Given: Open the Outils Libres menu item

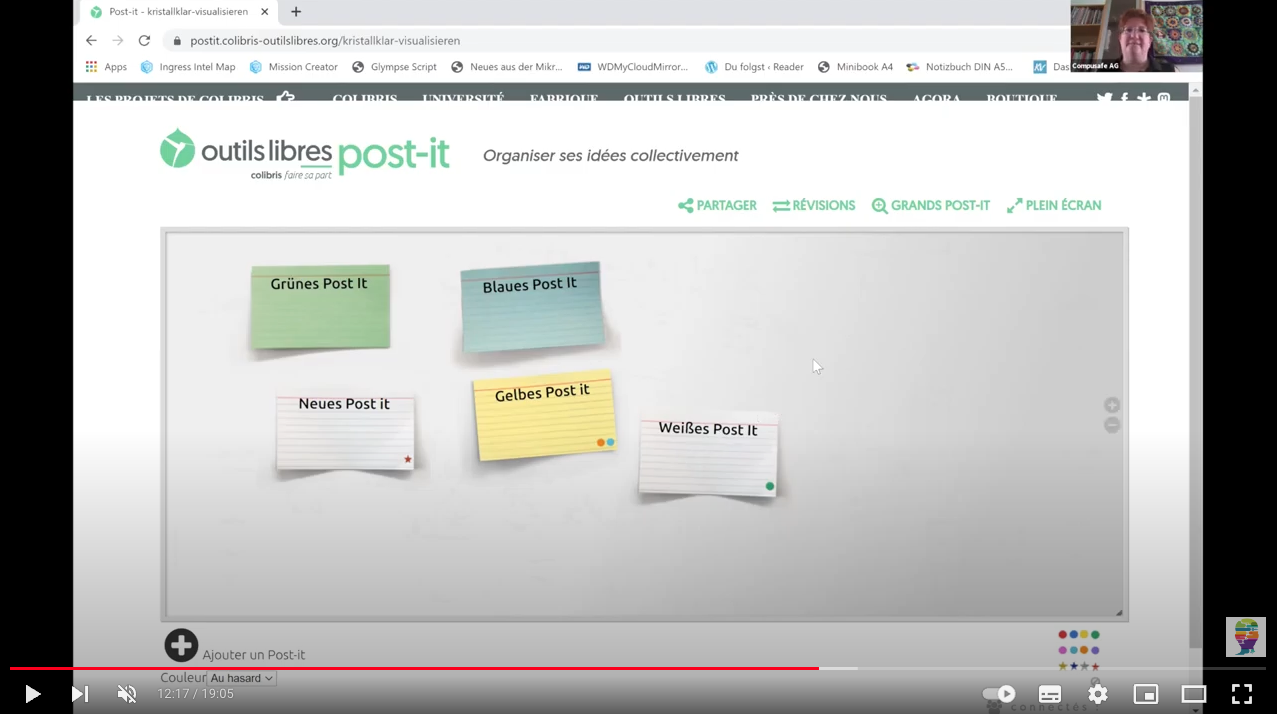Looking at the screenshot, I should 675,99.
